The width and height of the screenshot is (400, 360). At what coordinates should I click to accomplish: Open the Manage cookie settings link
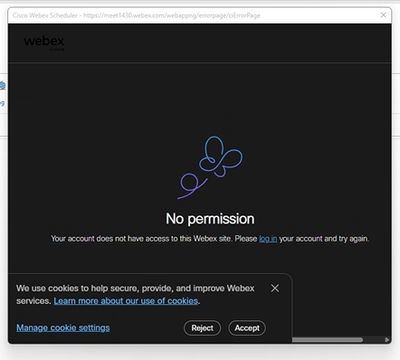click(x=63, y=328)
